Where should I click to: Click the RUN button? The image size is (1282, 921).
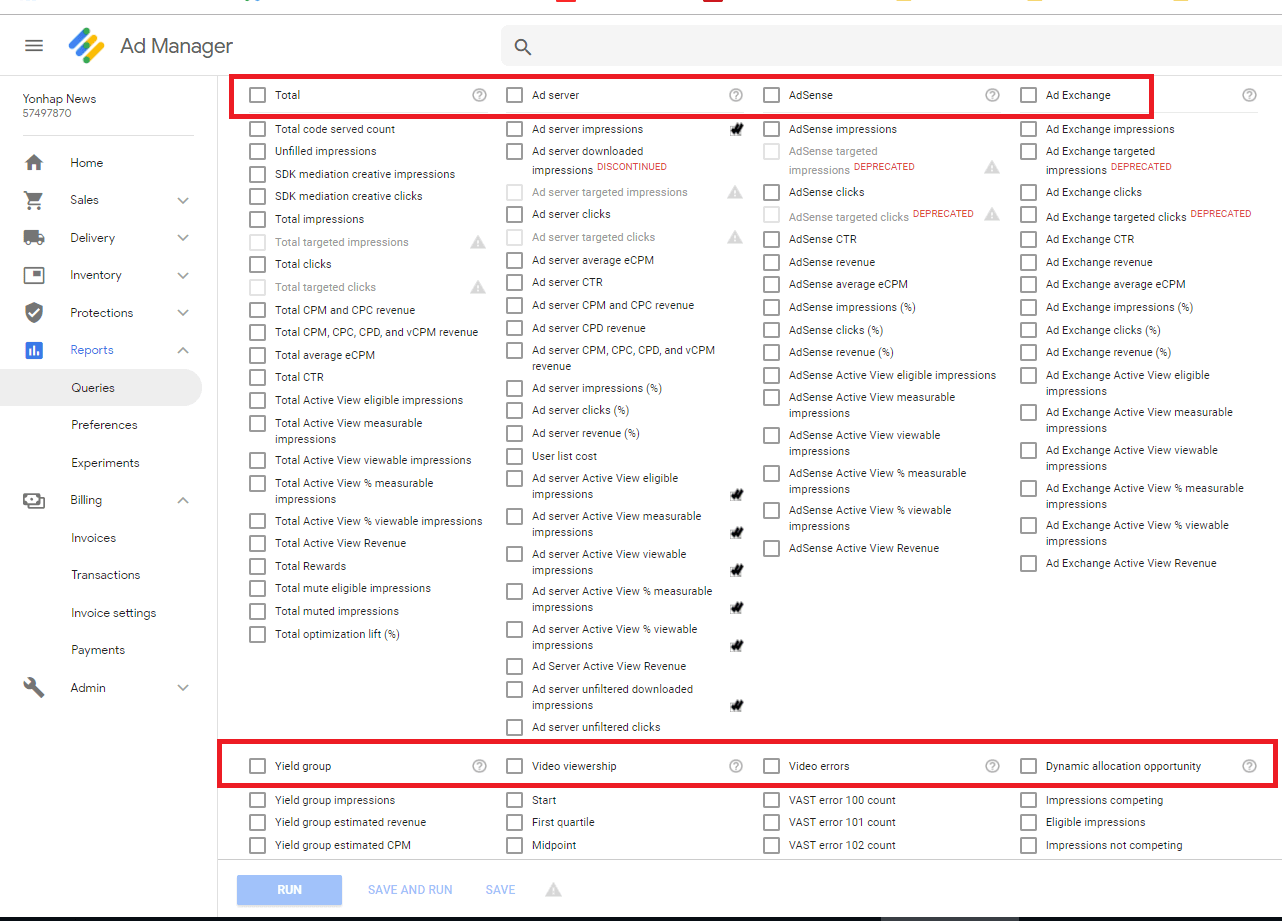[289, 890]
